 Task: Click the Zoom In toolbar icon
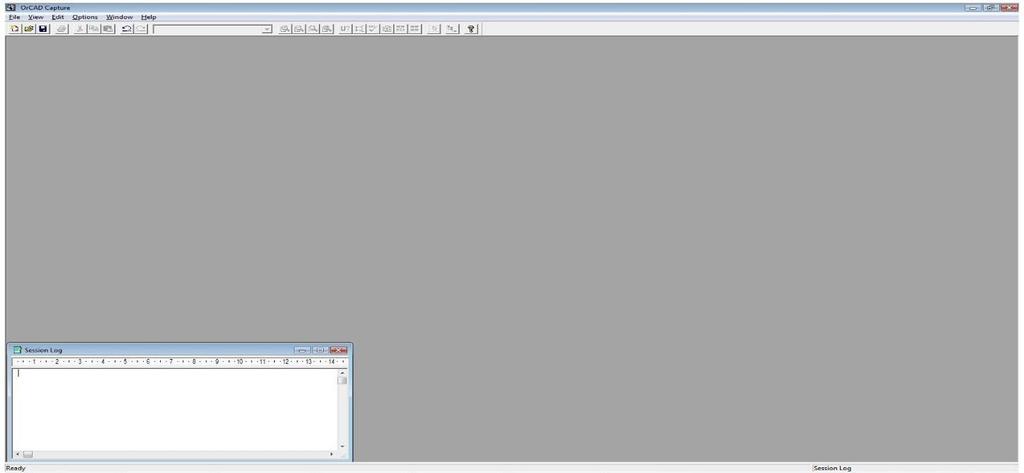285,29
